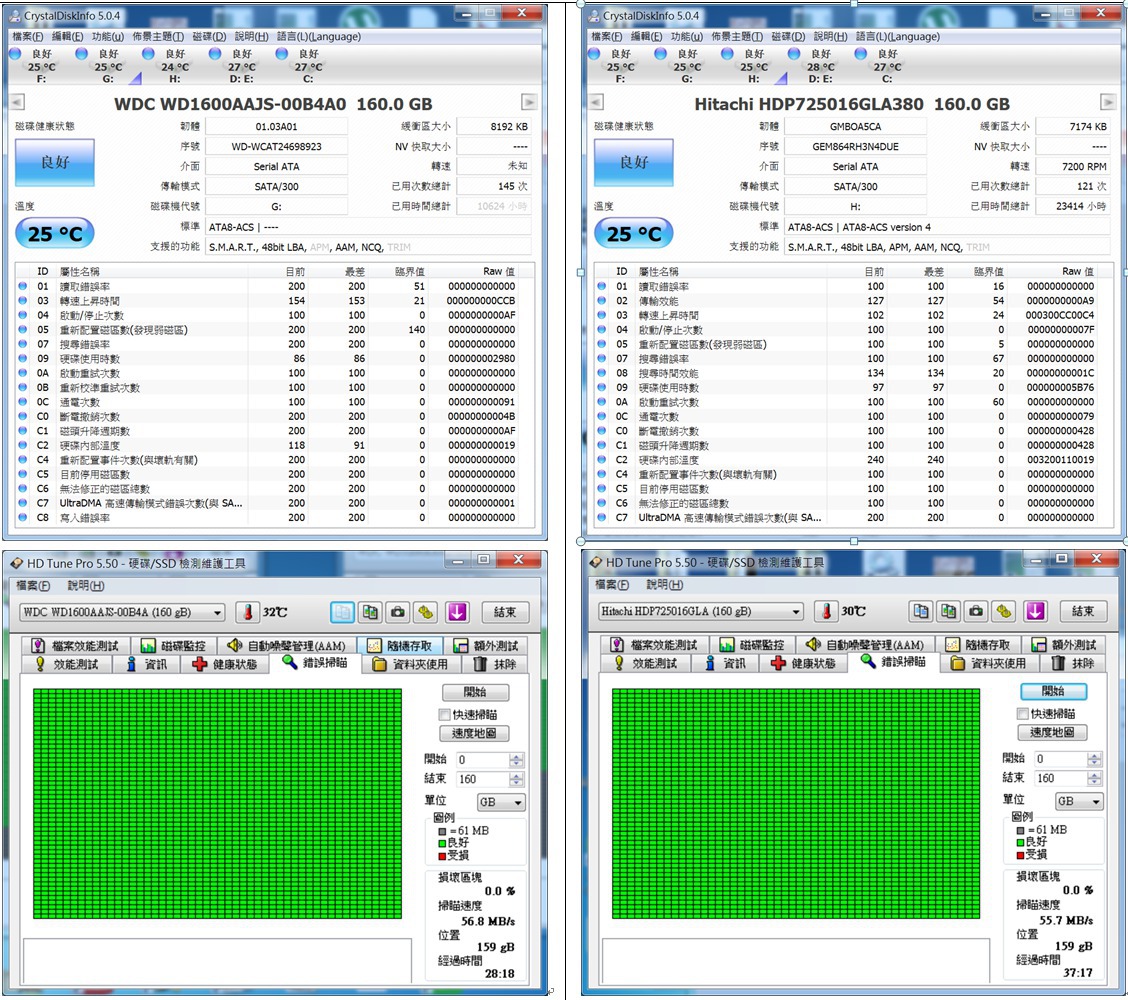Image resolution: width=1128 pixels, height=1000 pixels.
Task: Switch to 隨機存取 tab in WDC HD Tune
Action: click(x=401, y=645)
